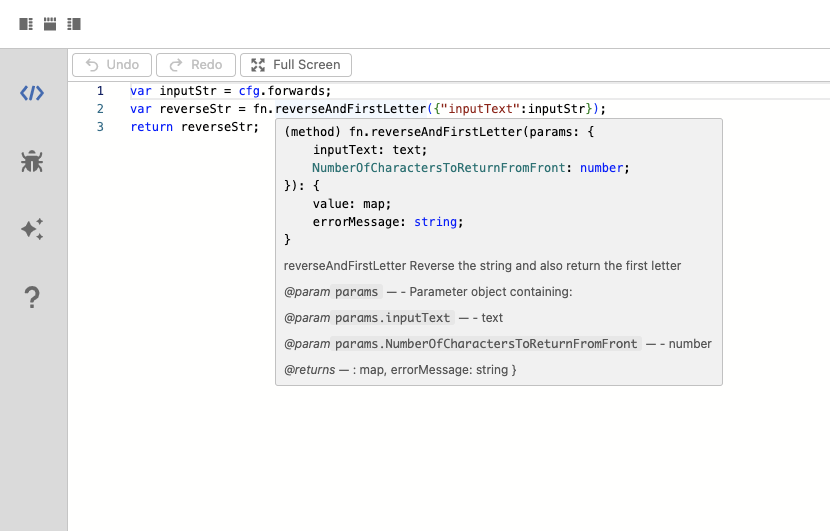The height and width of the screenshot is (531, 830).
Task: Click the @returns line in tooltip
Action: (x=400, y=370)
